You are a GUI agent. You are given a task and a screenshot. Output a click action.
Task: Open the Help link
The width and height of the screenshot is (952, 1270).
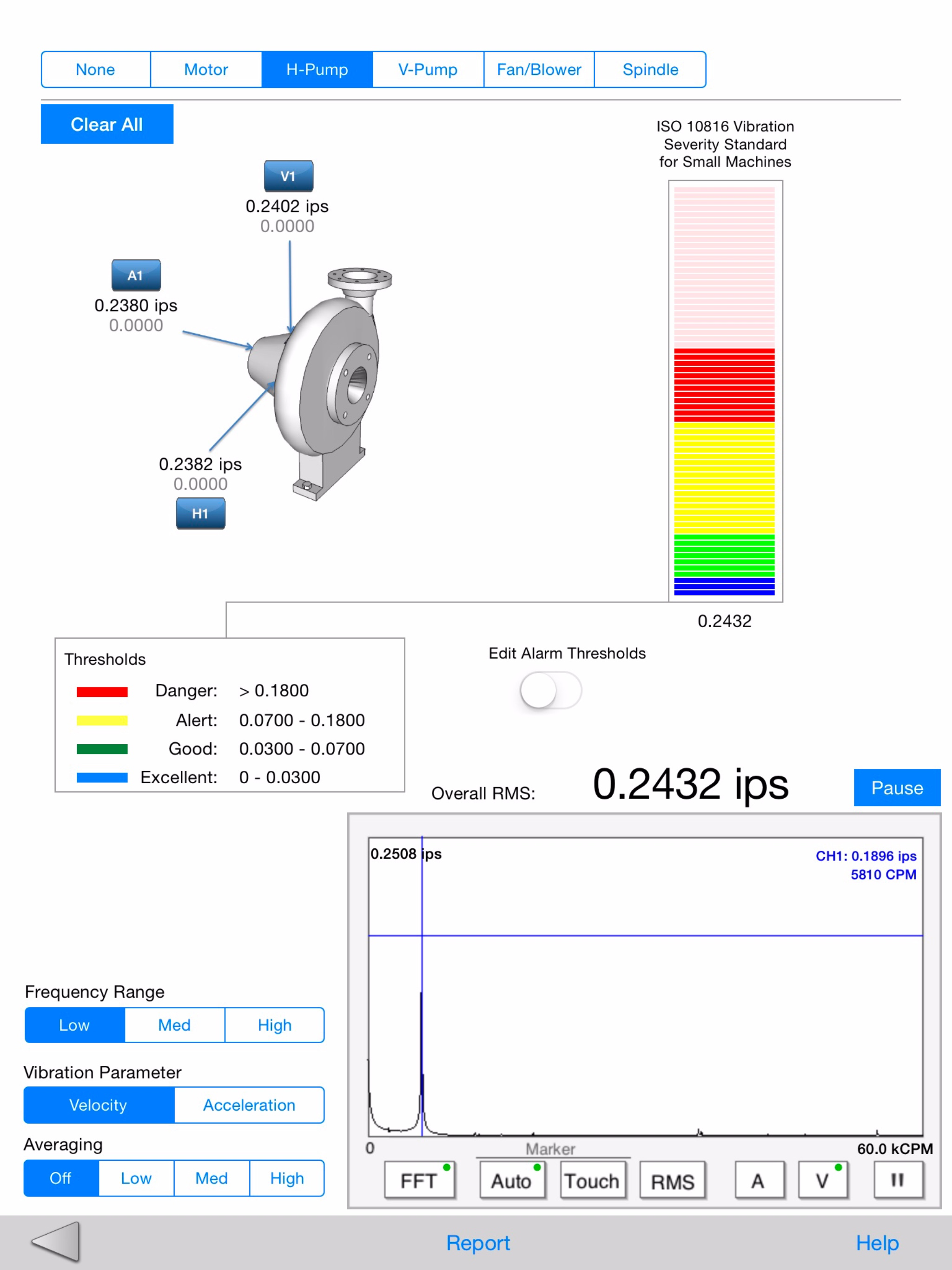pos(877,1243)
